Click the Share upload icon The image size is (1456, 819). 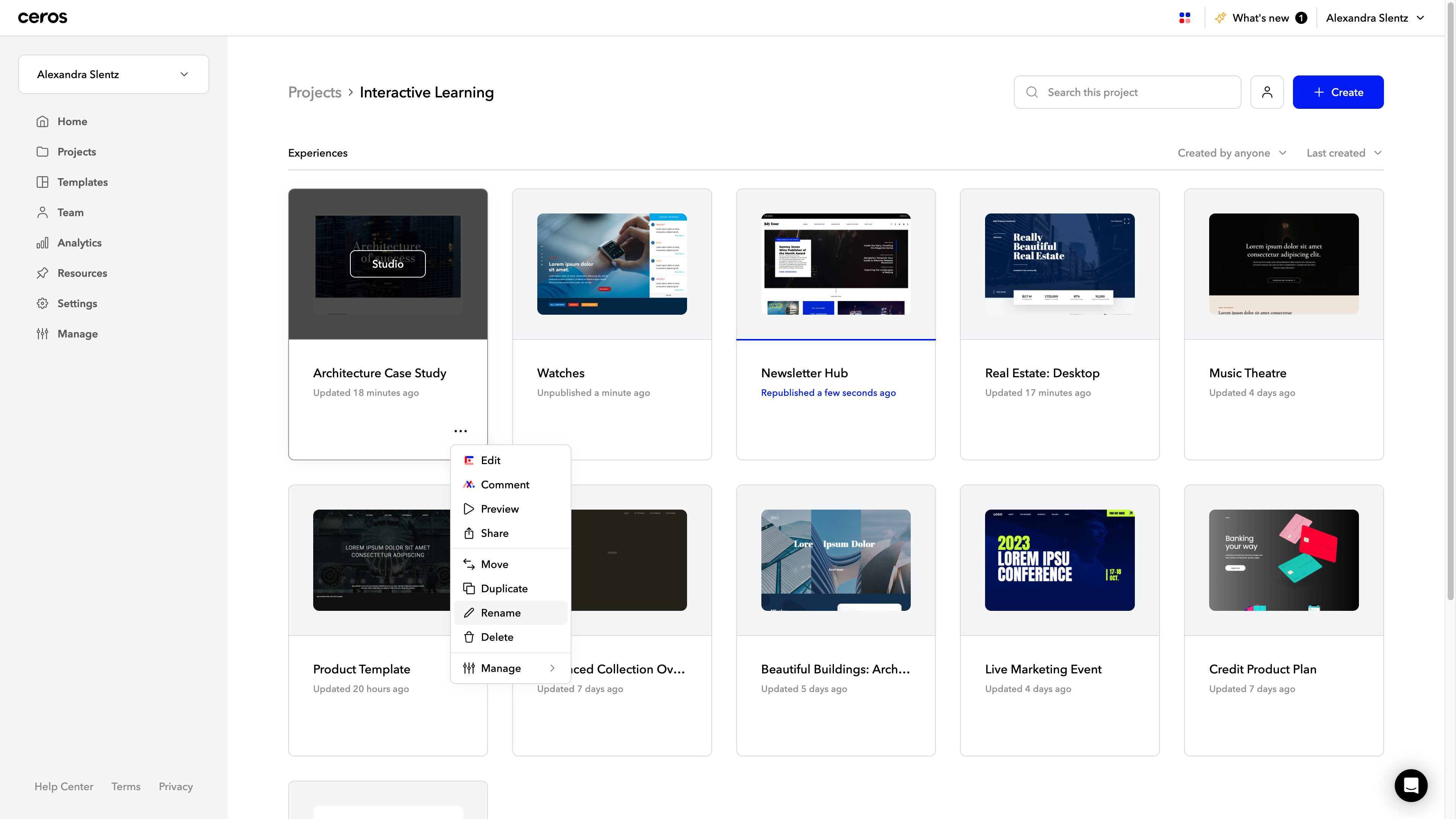tap(469, 533)
